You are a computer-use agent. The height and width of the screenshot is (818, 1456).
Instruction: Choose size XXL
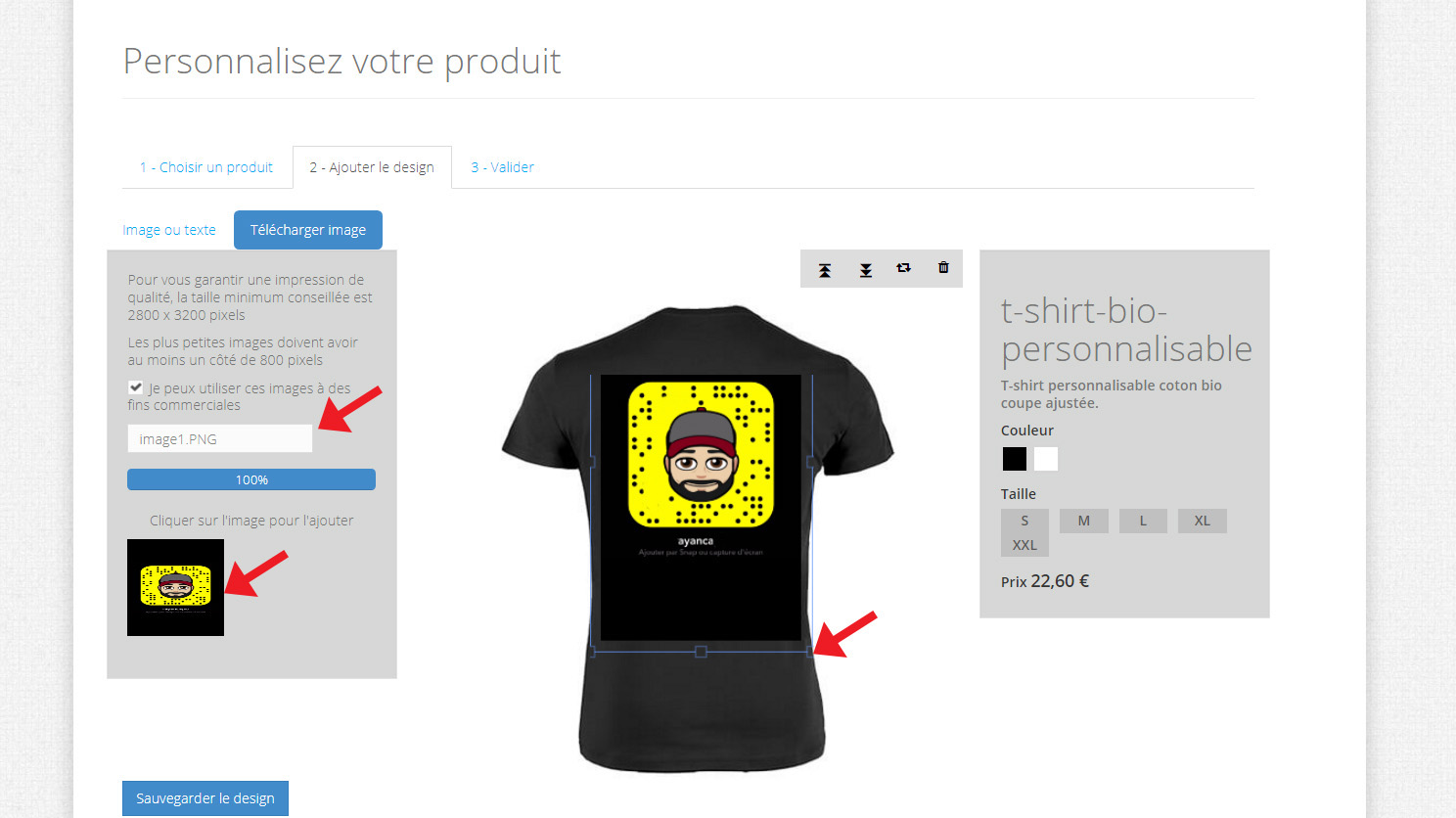[1024, 545]
